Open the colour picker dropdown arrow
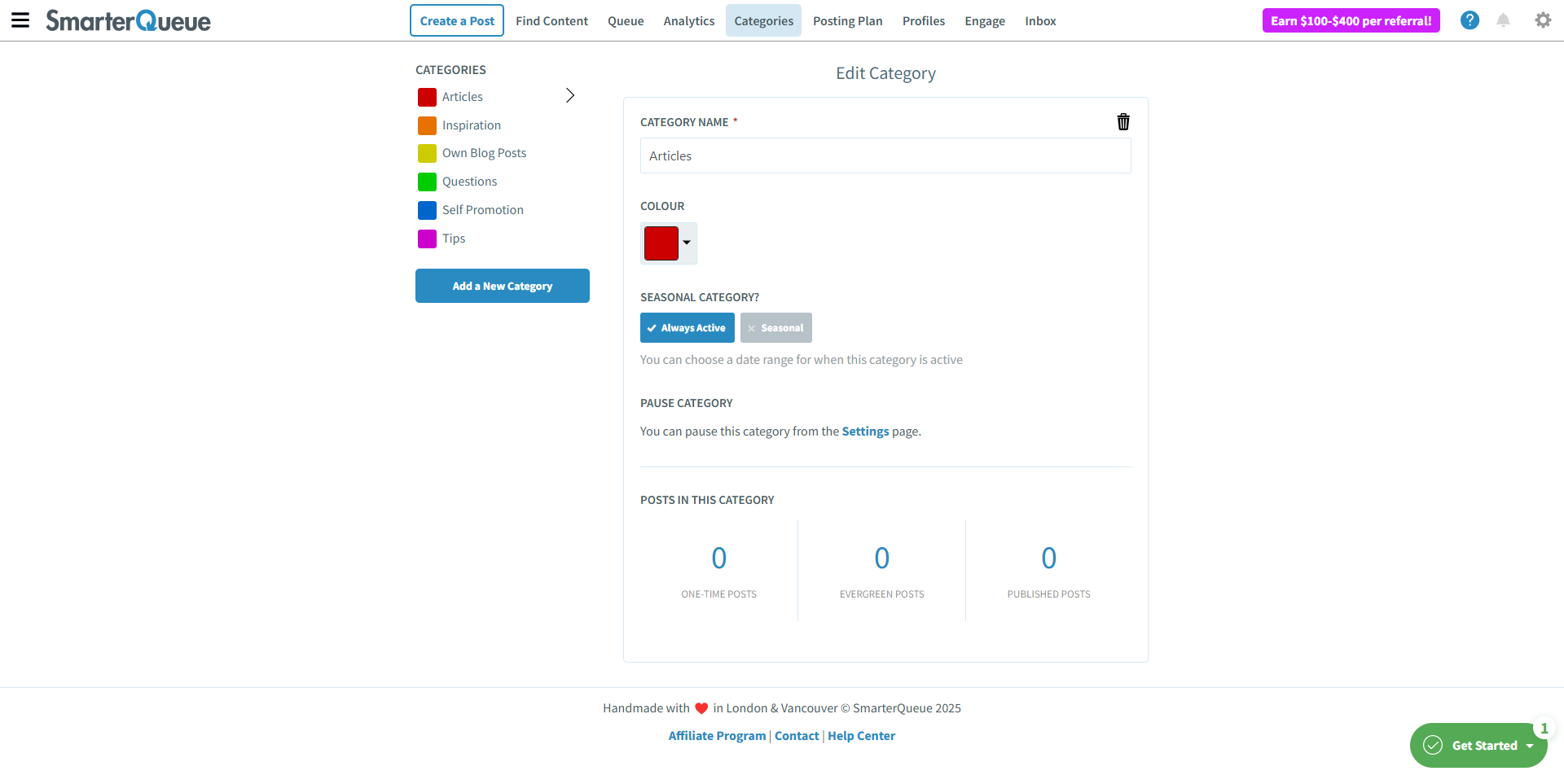The width and height of the screenshot is (1564, 784). click(x=687, y=243)
